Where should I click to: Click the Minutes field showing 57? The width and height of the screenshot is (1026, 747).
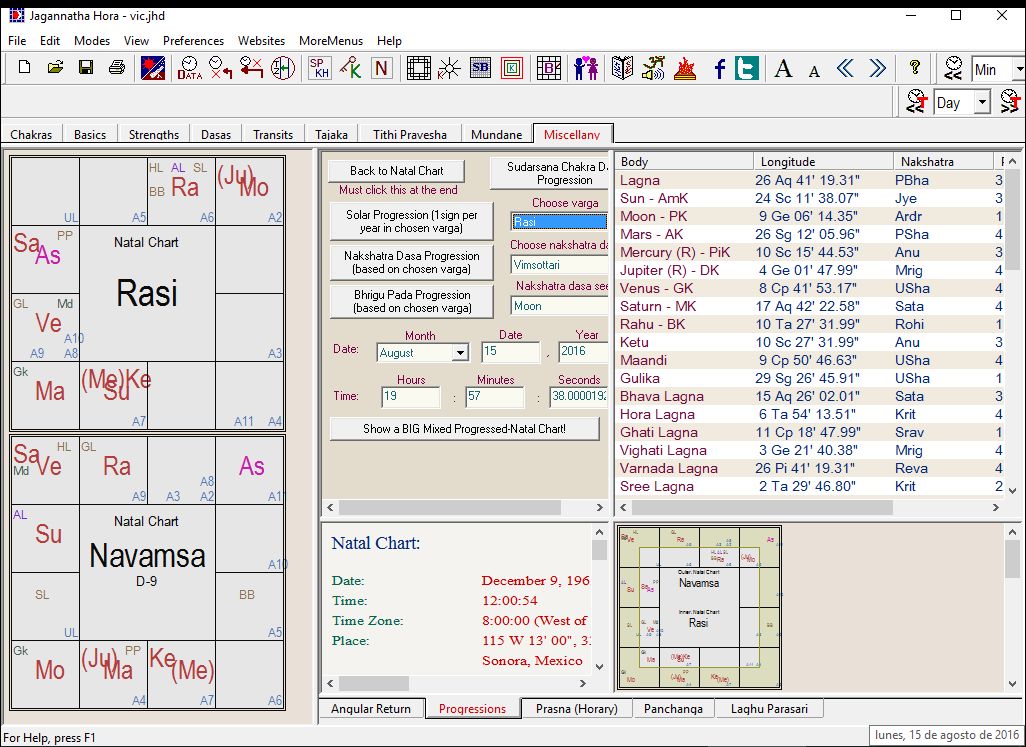click(495, 396)
